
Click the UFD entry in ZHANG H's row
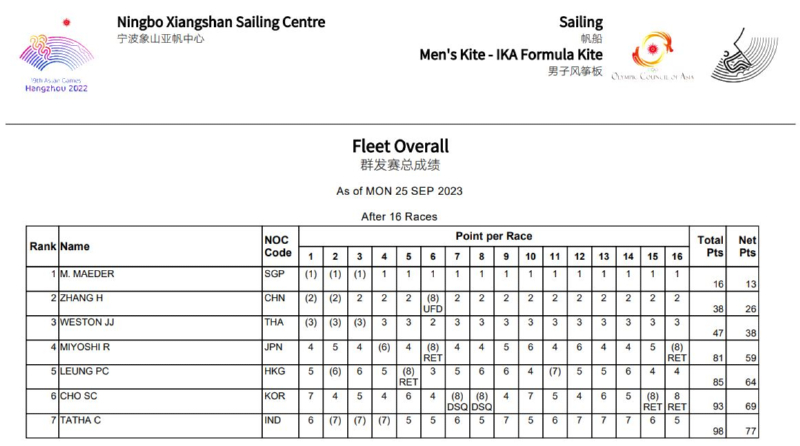(x=433, y=310)
